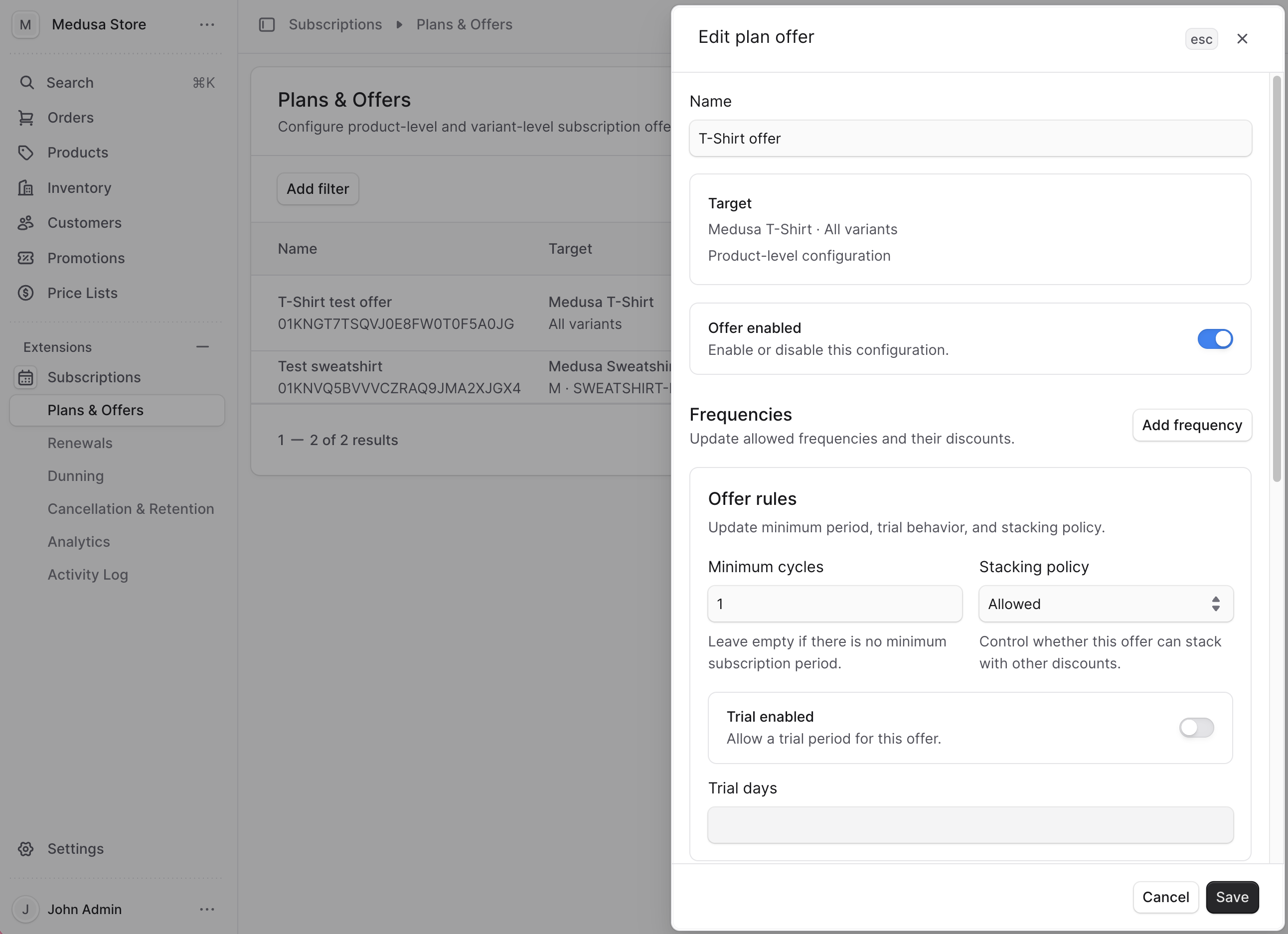Click the Search magnifier icon in sidebar
Image resolution: width=1288 pixels, height=934 pixels.
click(26, 83)
